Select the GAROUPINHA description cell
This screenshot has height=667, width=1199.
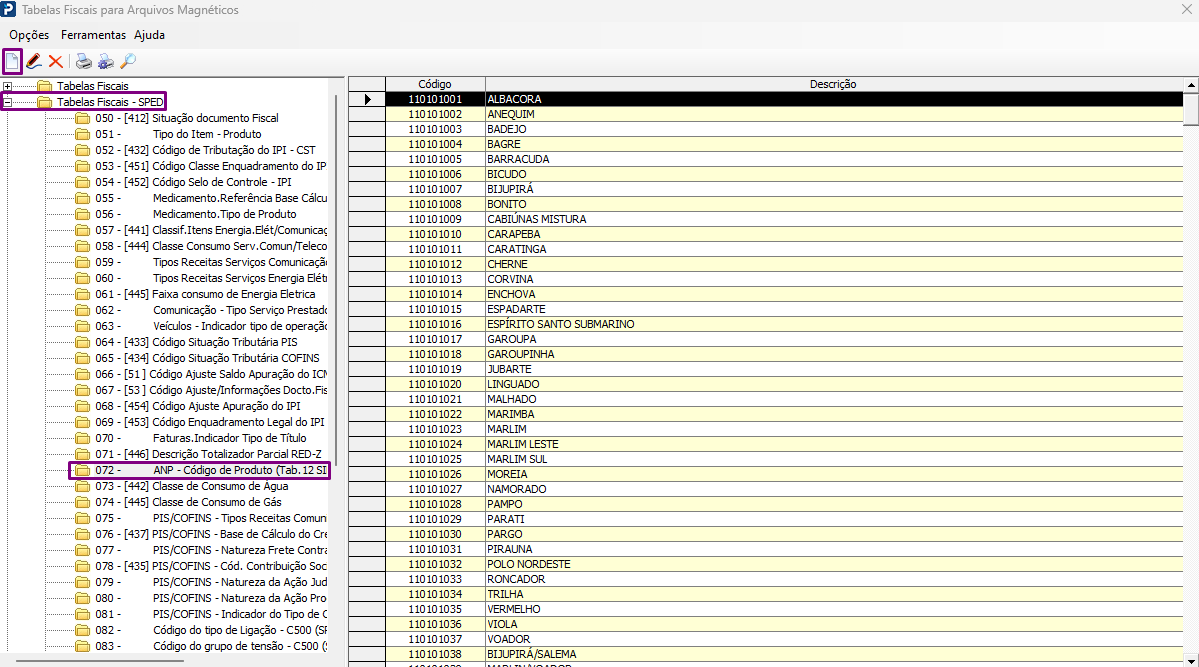click(x=834, y=354)
